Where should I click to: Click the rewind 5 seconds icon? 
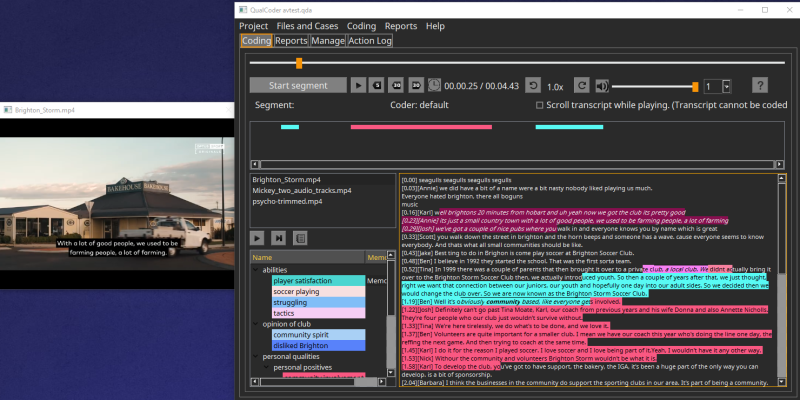tap(378, 85)
